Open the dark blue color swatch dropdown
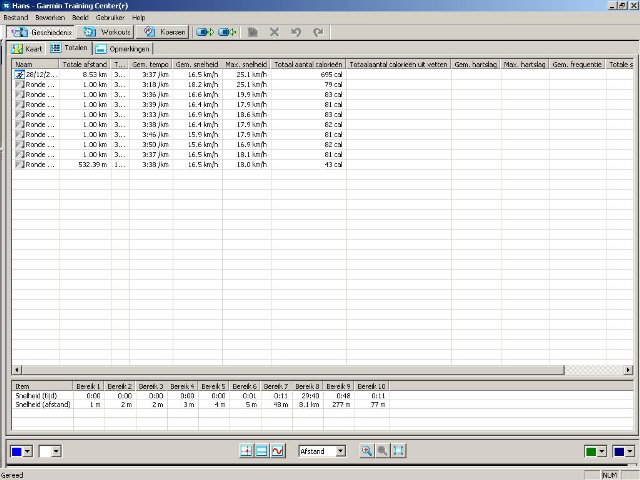 (630, 451)
